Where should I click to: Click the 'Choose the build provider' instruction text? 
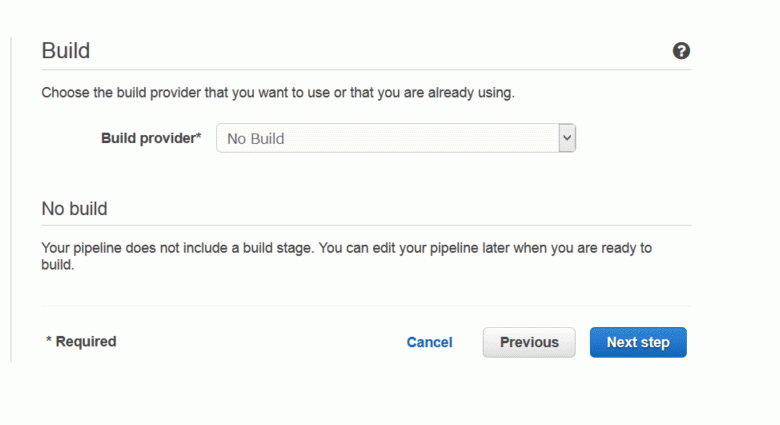pos(278,93)
